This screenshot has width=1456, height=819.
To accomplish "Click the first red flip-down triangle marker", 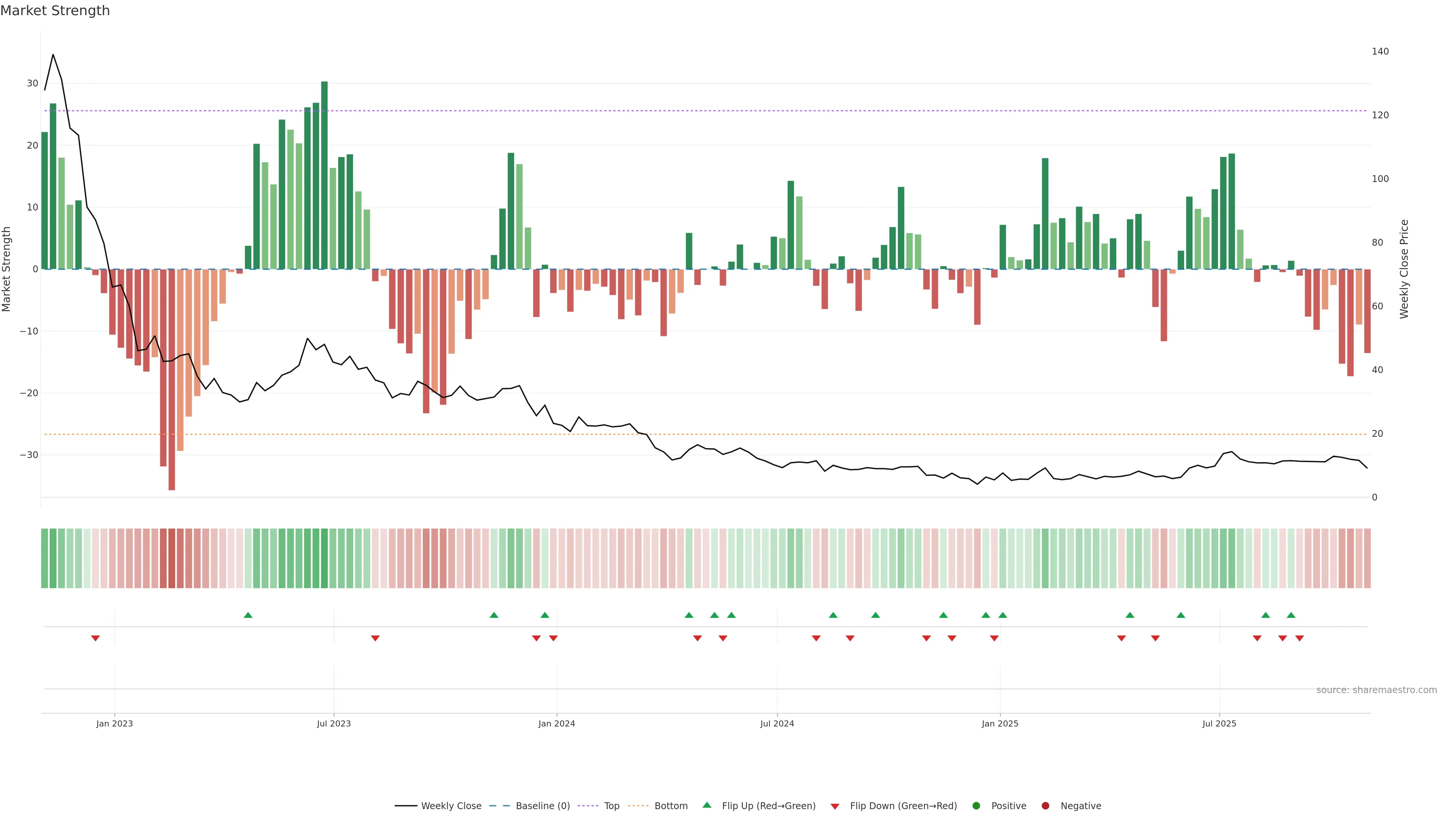I will (x=96, y=638).
